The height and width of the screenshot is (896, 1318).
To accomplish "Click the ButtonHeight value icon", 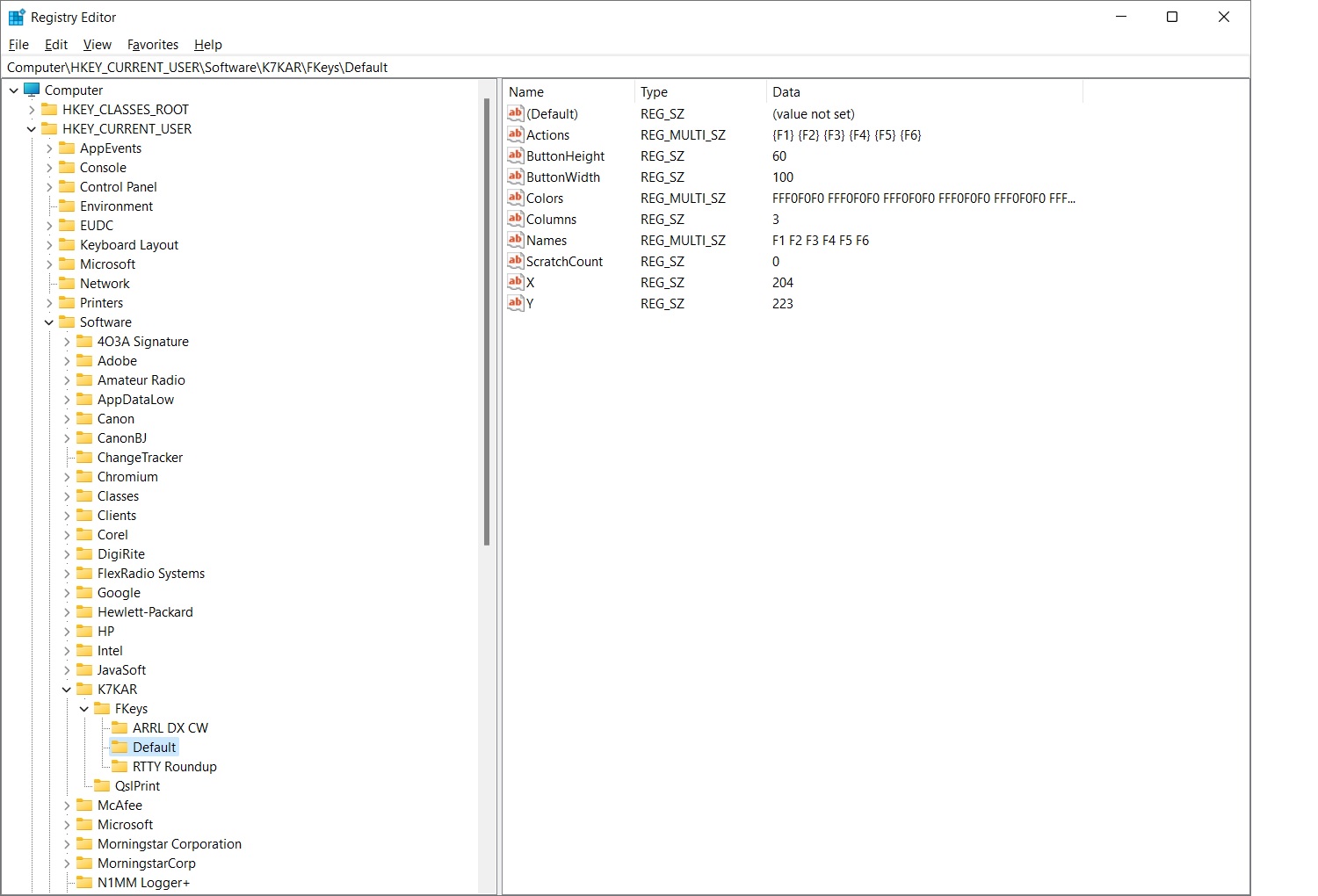I will click(516, 156).
